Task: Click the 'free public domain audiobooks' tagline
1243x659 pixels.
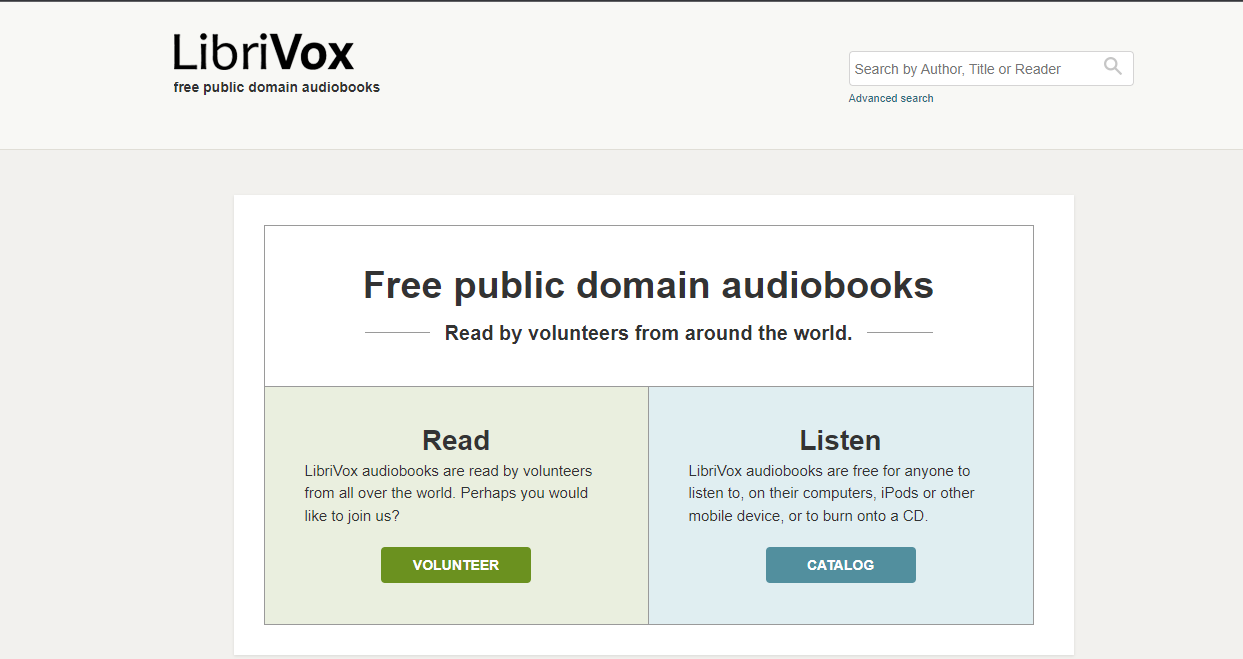Action: click(277, 87)
